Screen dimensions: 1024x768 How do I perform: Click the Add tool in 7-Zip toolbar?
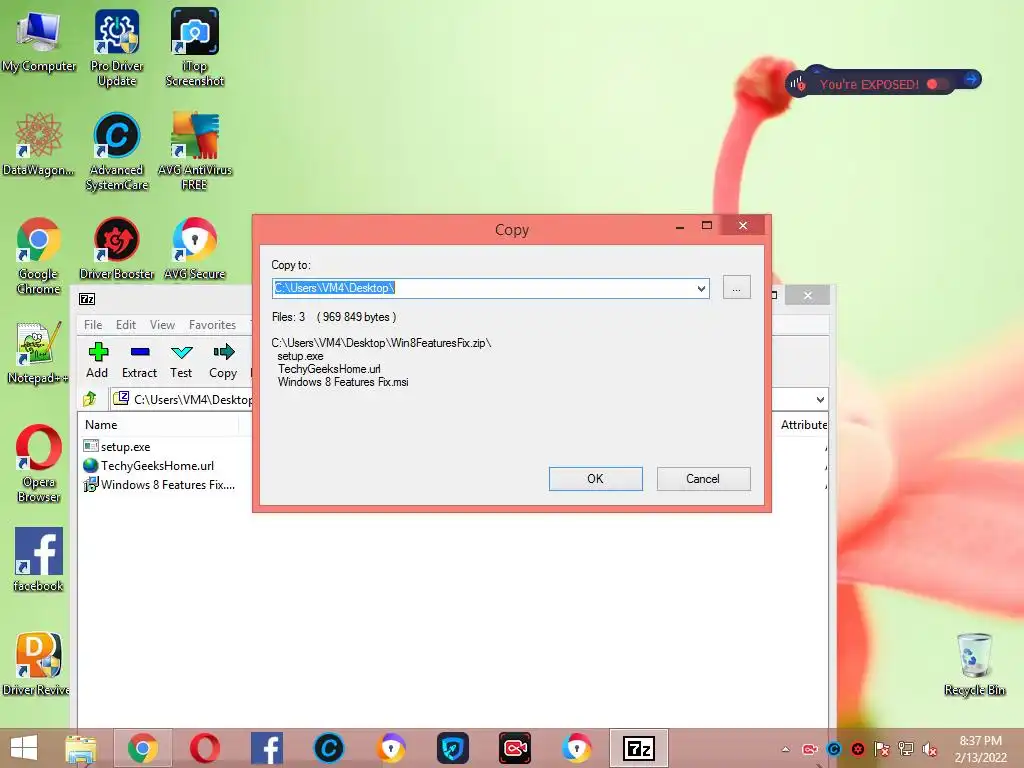[97, 360]
